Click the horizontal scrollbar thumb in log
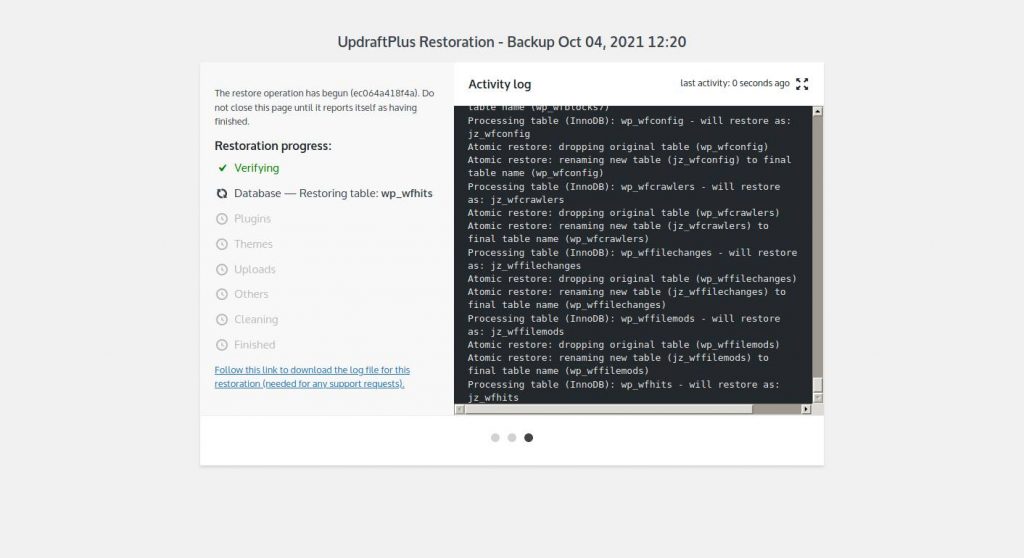 tap(609, 409)
